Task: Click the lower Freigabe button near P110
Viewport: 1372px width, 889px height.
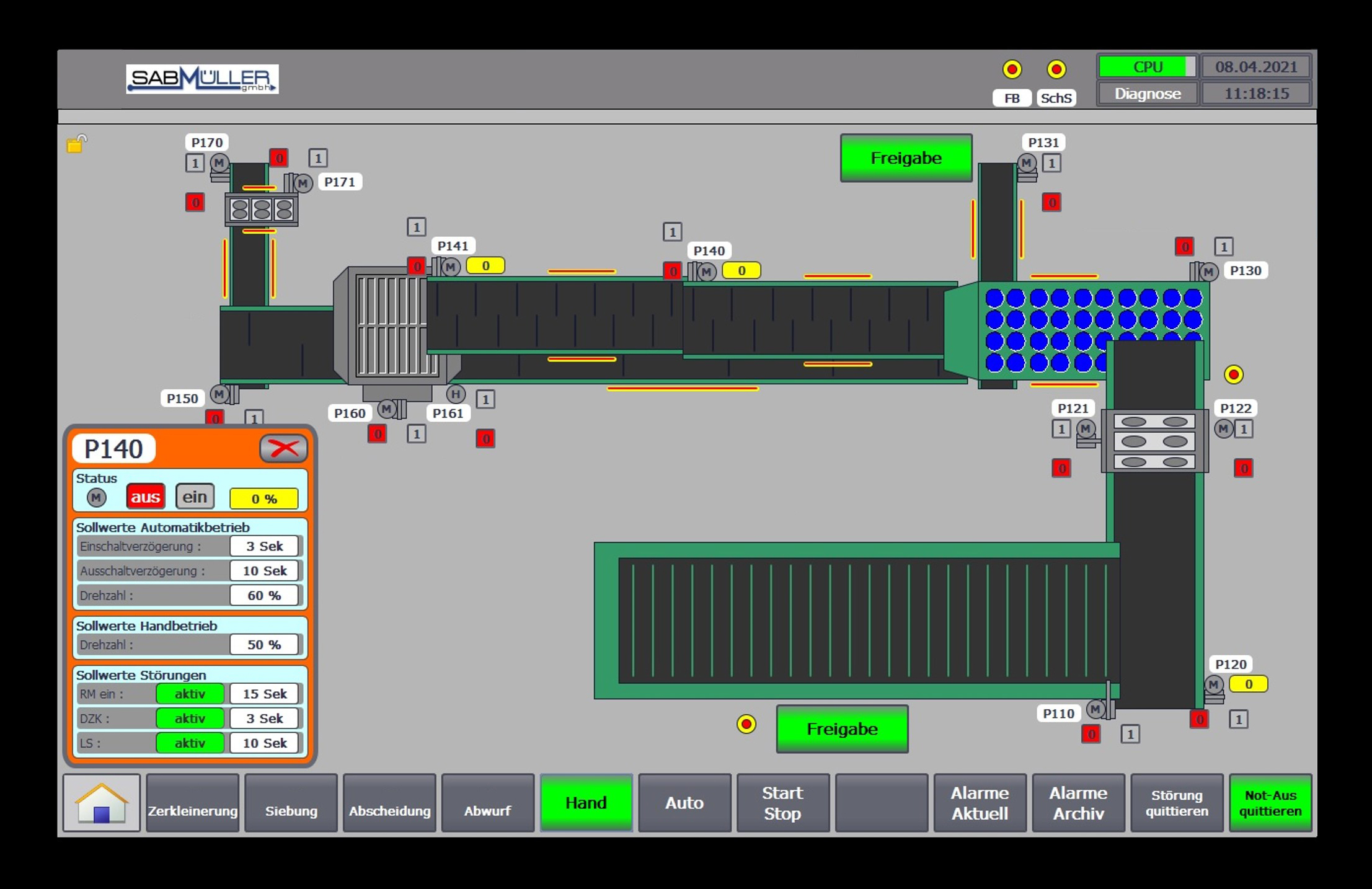Action: tap(843, 729)
